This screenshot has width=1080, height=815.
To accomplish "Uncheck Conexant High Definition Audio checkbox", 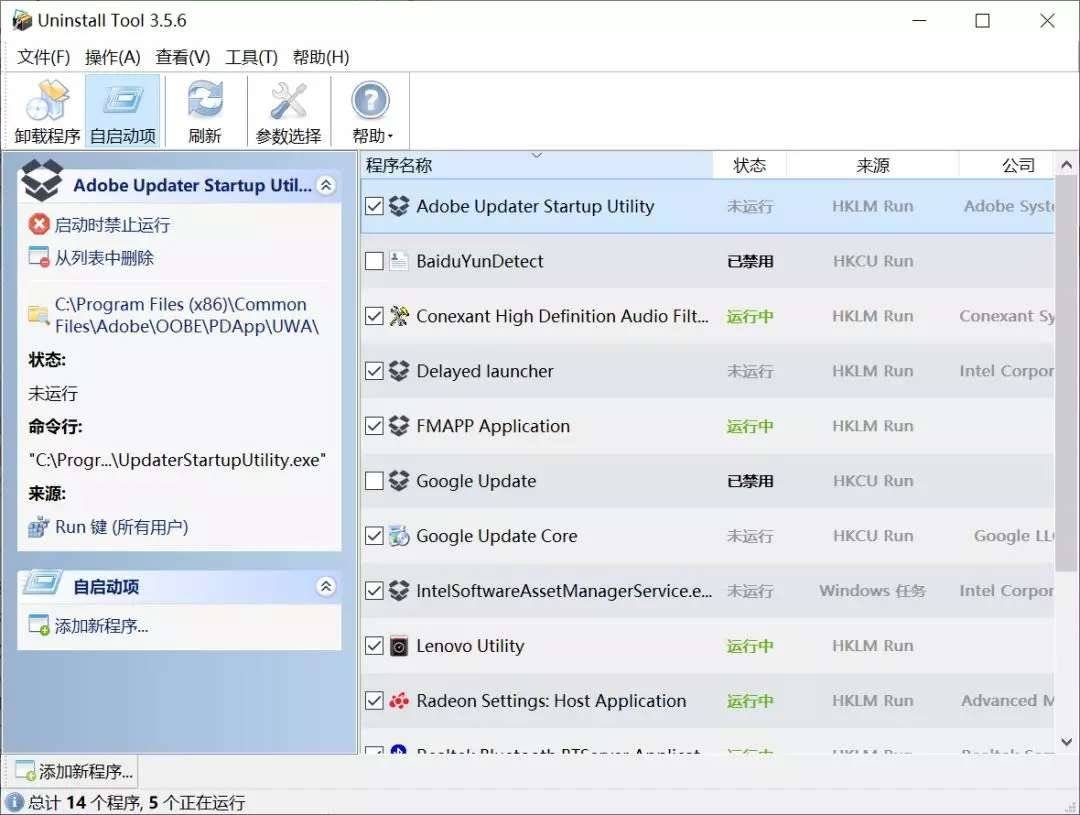I will [374, 316].
